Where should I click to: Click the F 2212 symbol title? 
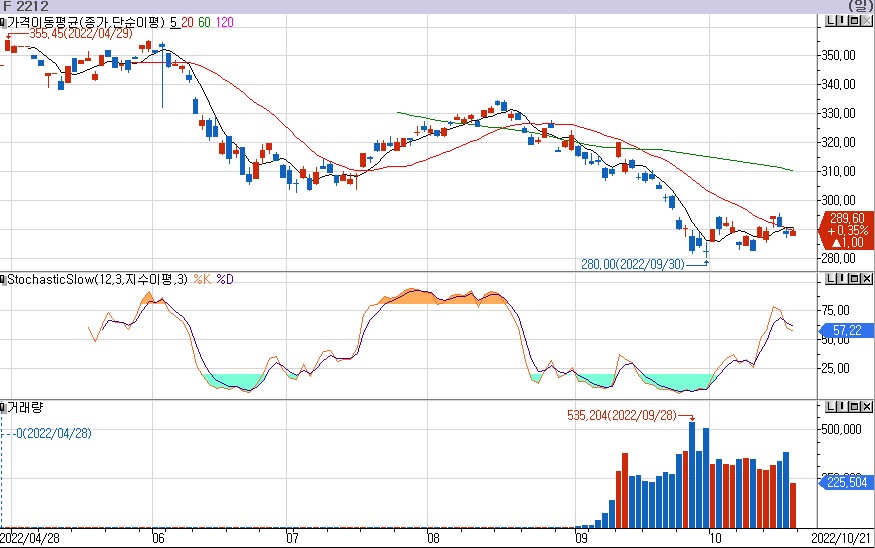pos(26,6)
